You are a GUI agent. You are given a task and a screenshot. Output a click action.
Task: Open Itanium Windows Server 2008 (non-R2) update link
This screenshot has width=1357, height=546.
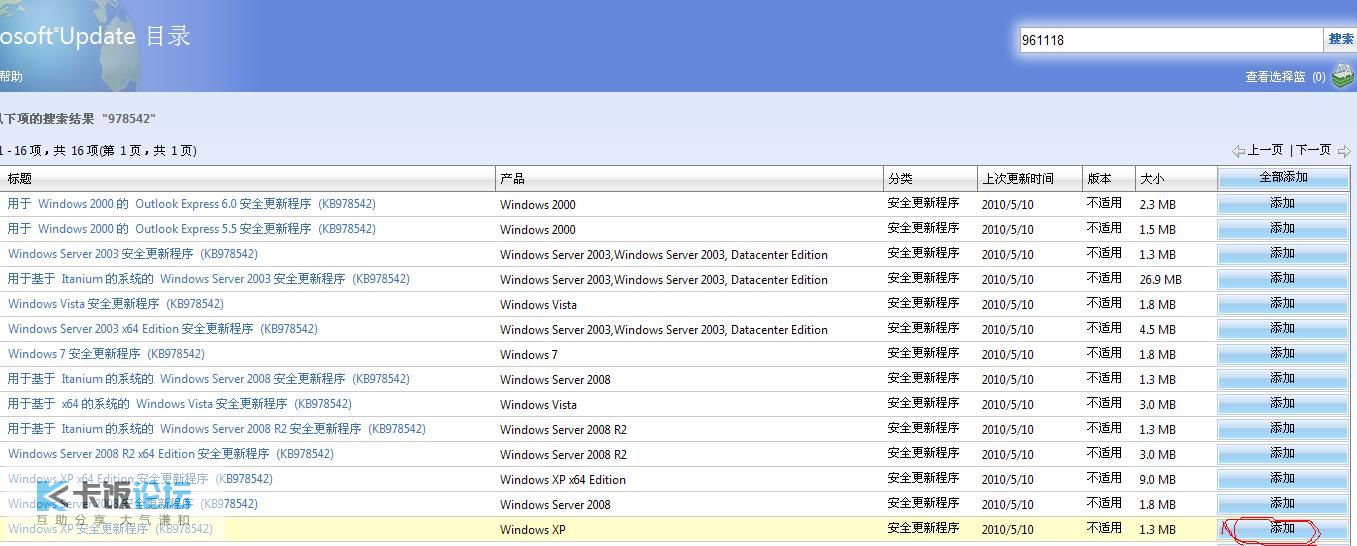point(209,379)
